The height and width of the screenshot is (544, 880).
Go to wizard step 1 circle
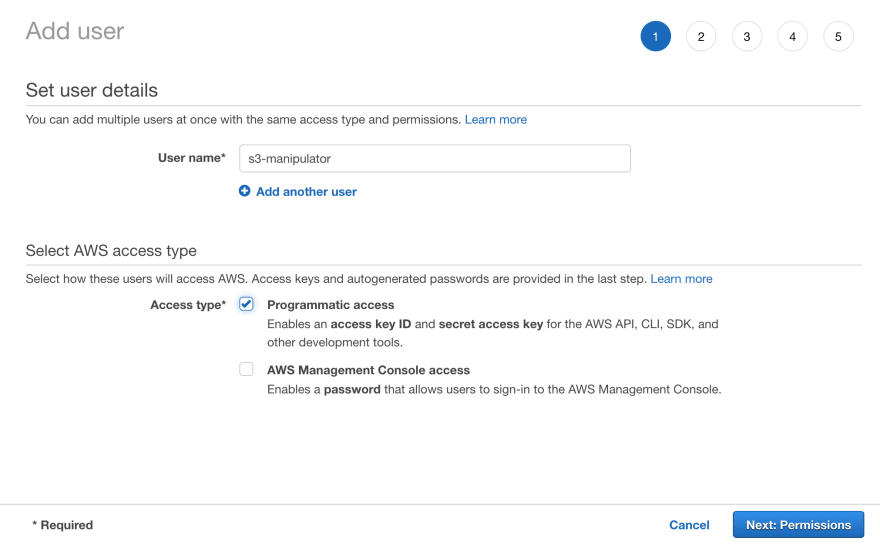tap(656, 36)
